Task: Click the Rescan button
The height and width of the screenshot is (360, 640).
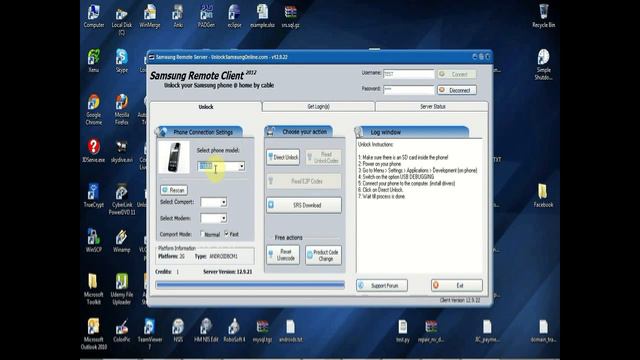Action: tap(174, 190)
